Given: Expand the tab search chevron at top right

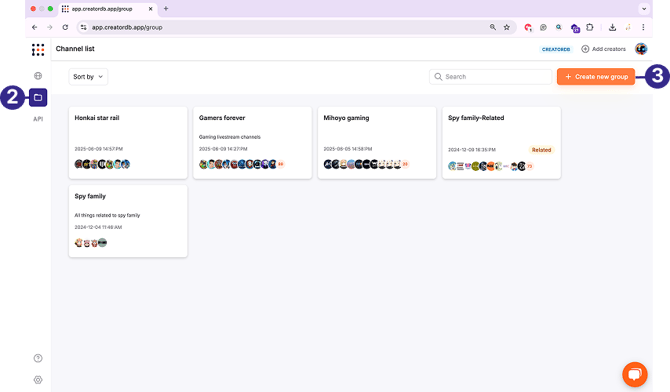Looking at the screenshot, I should point(644,9).
